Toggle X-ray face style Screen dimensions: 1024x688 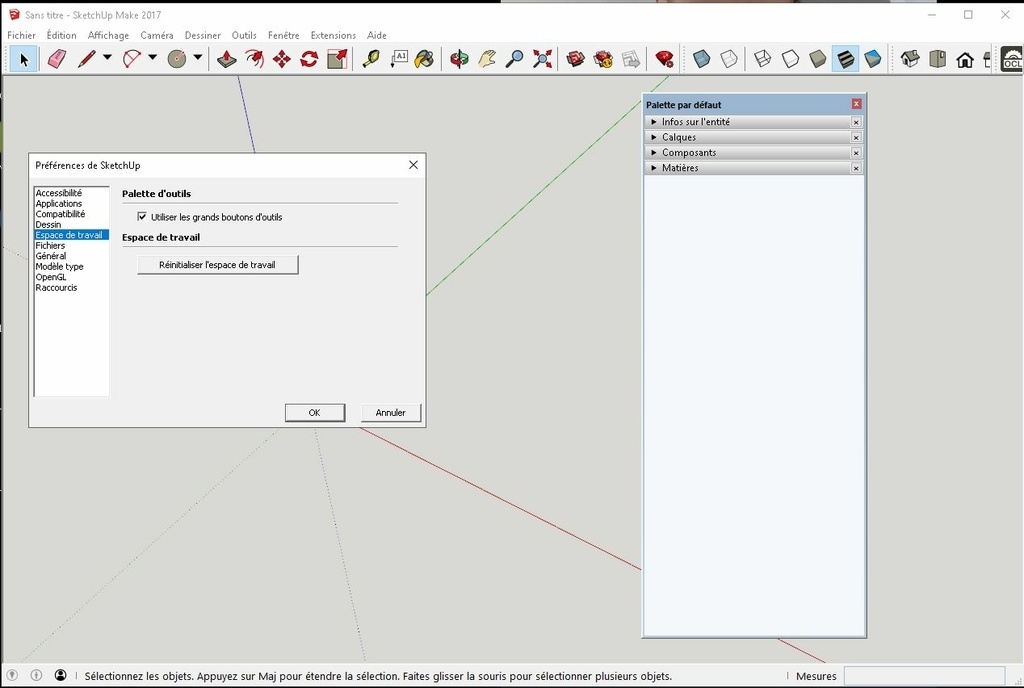click(x=701, y=59)
